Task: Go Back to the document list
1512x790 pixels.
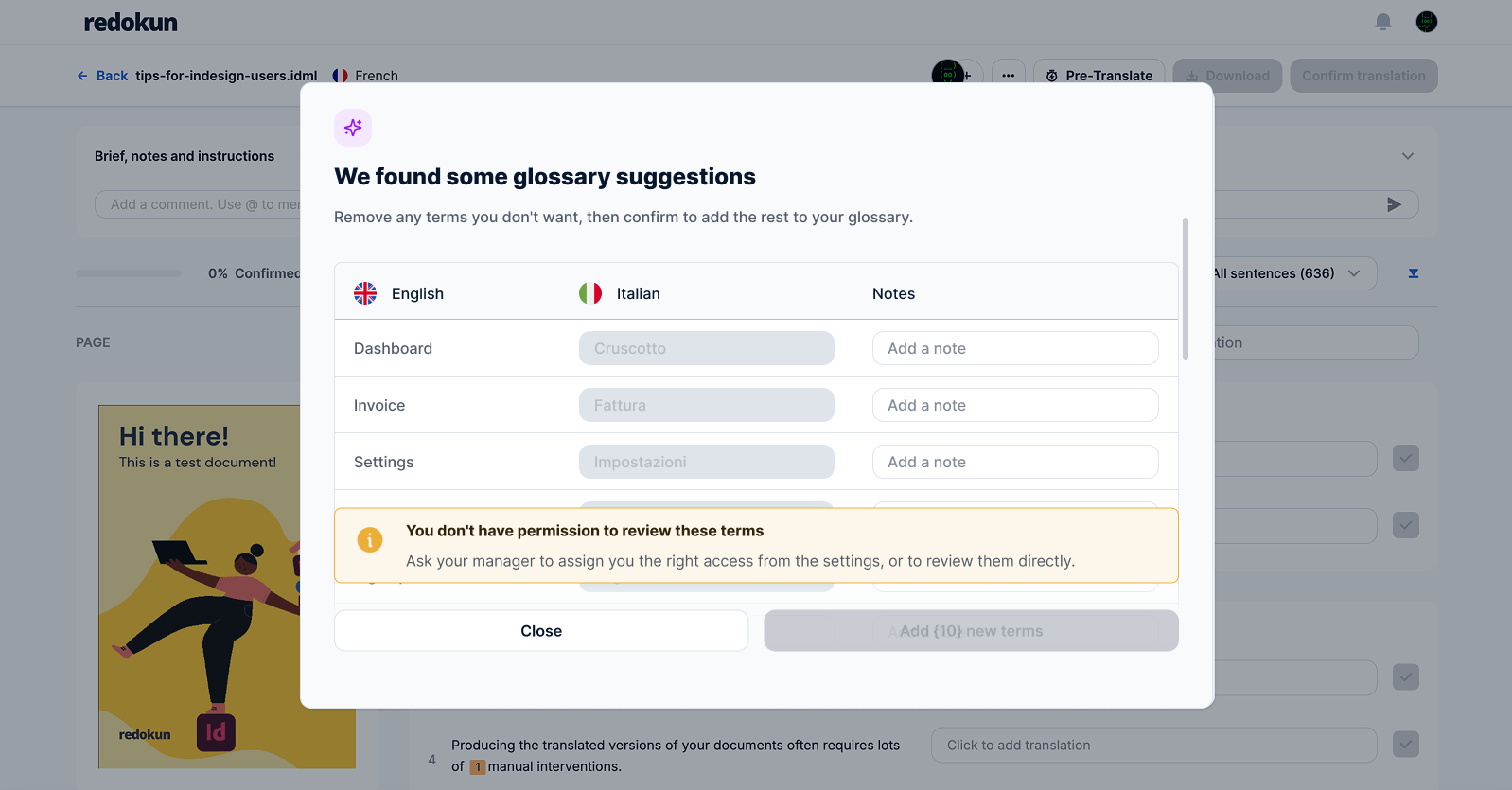Action: (102, 76)
